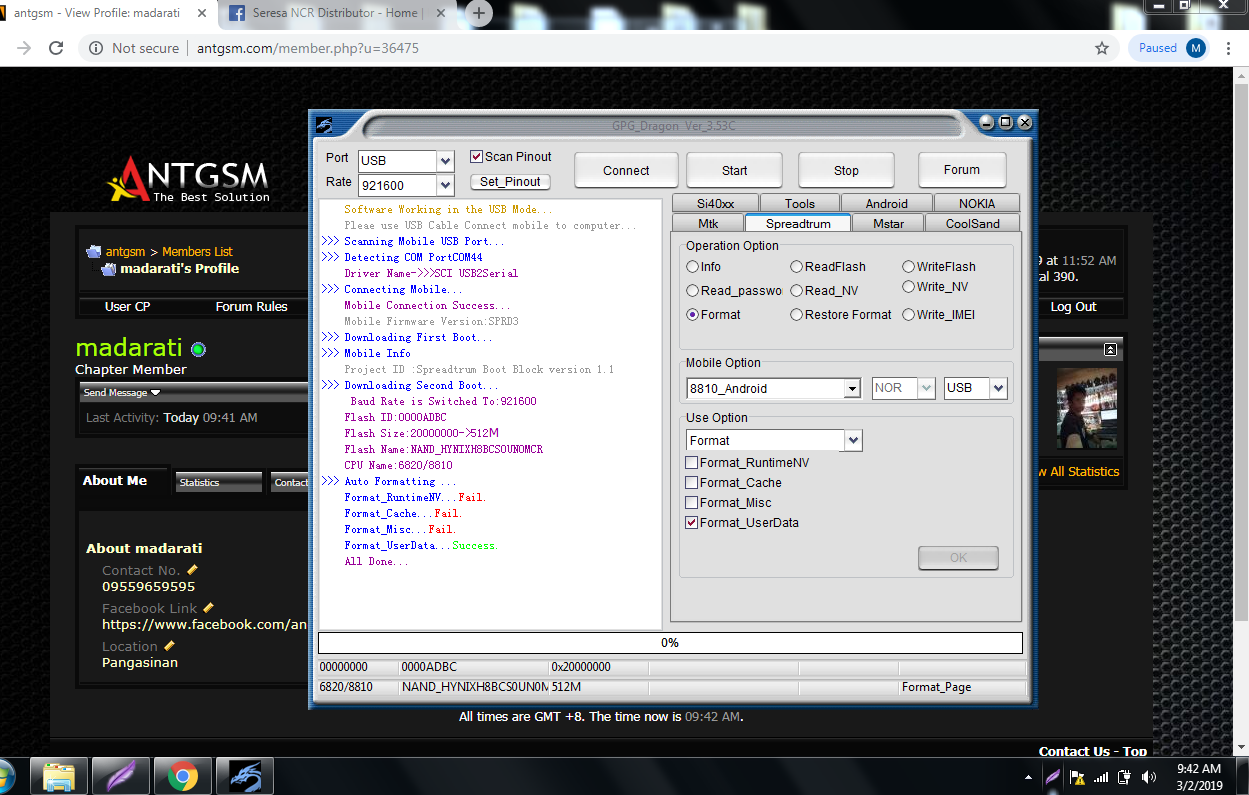Switch to the Tools tab
The height and width of the screenshot is (795, 1249).
(800, 204)
